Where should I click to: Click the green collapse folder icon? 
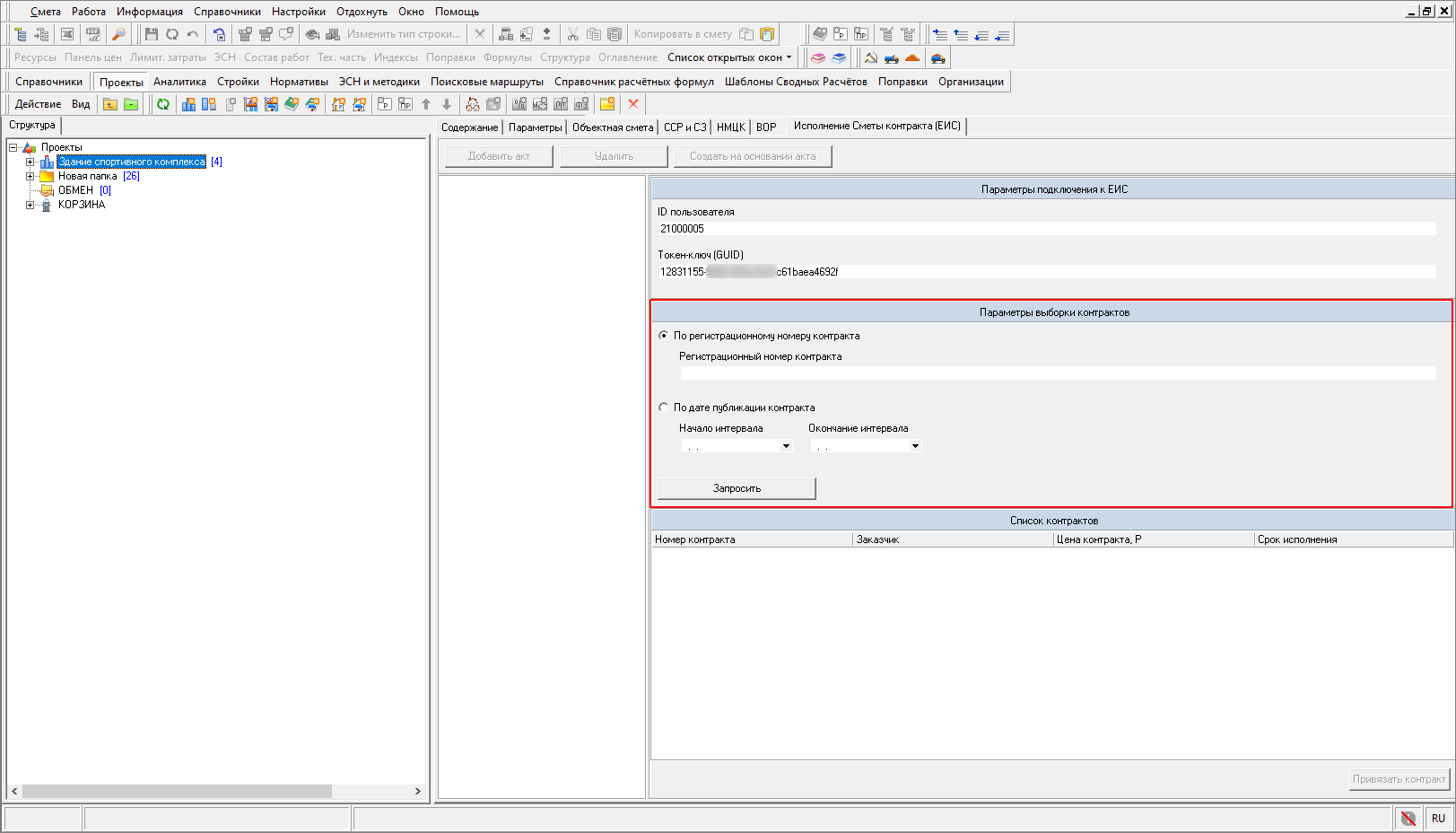click(x=131, y=104)
